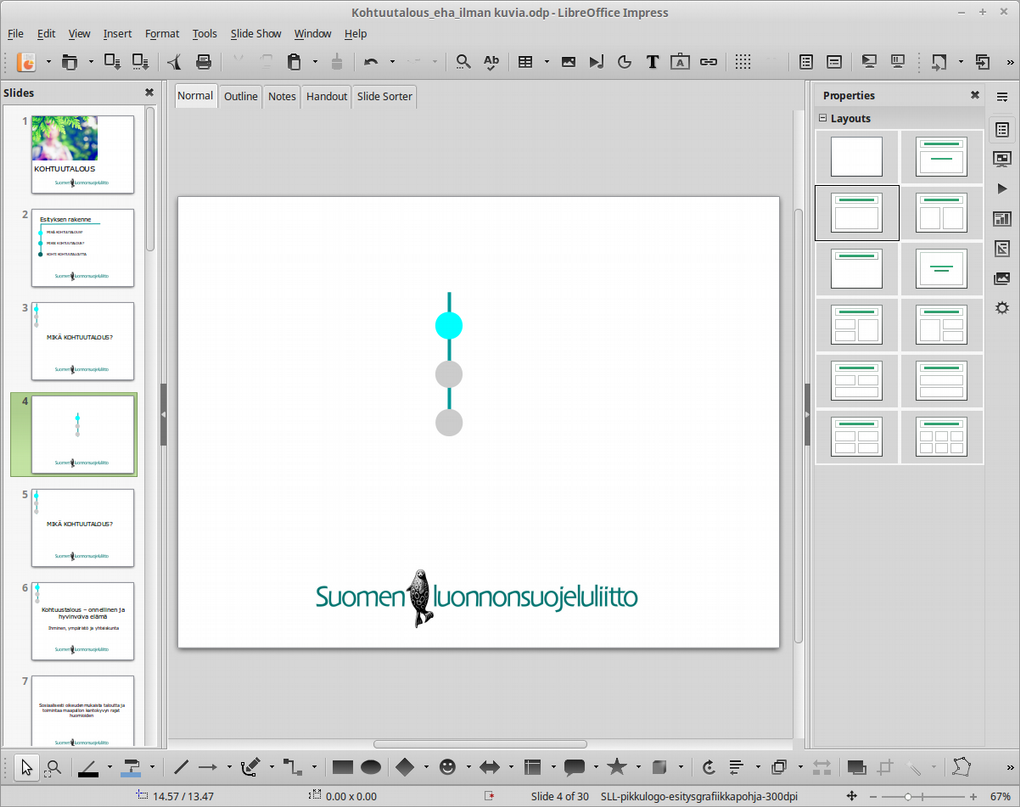The width and height of the screenshot is (1020, 807).
Task: Open sidebar settings hamburger menu
Action: [x=1002, y=97]
